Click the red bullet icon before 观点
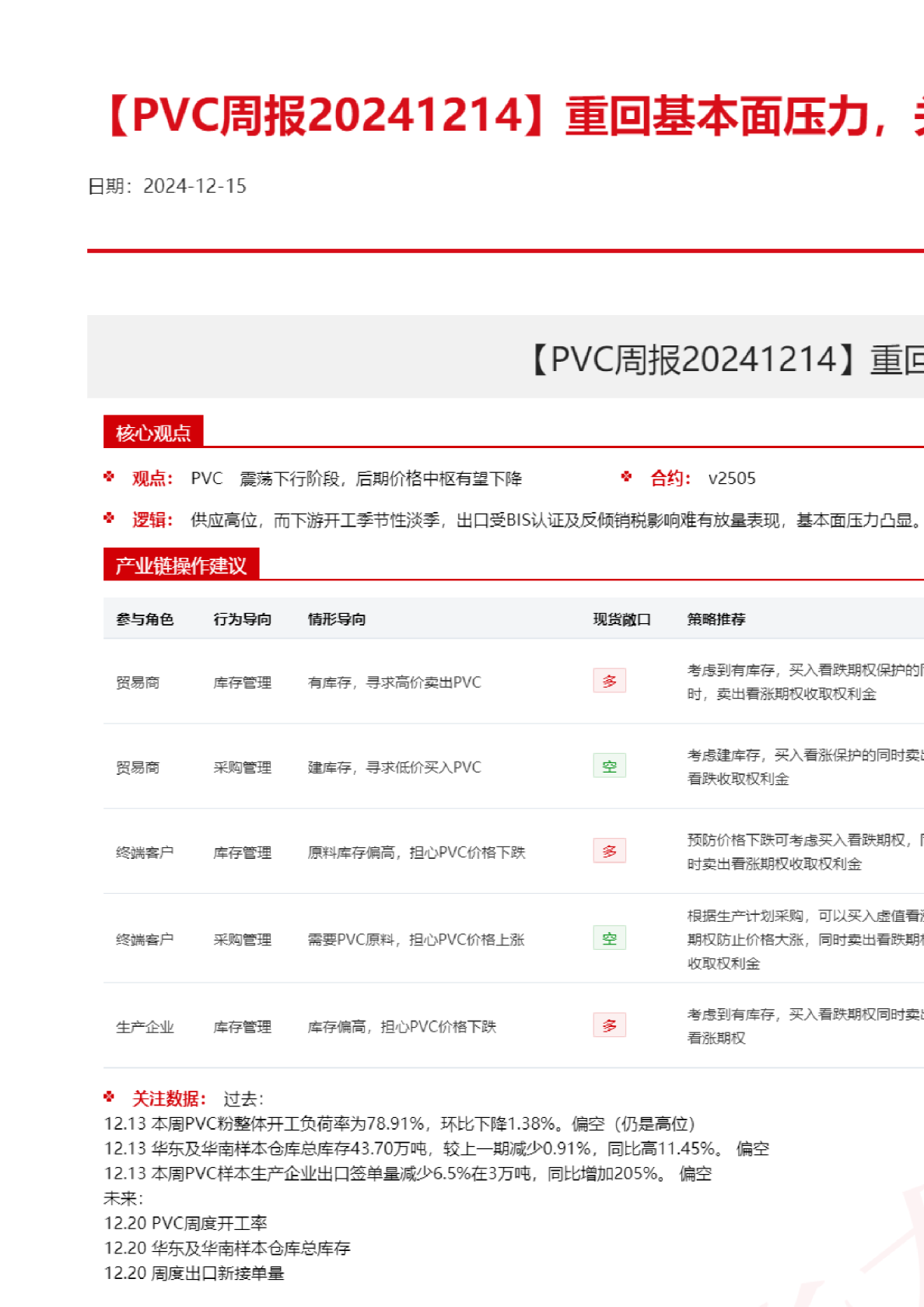This screenshot has height=1307, width=924. pos(109,477)
